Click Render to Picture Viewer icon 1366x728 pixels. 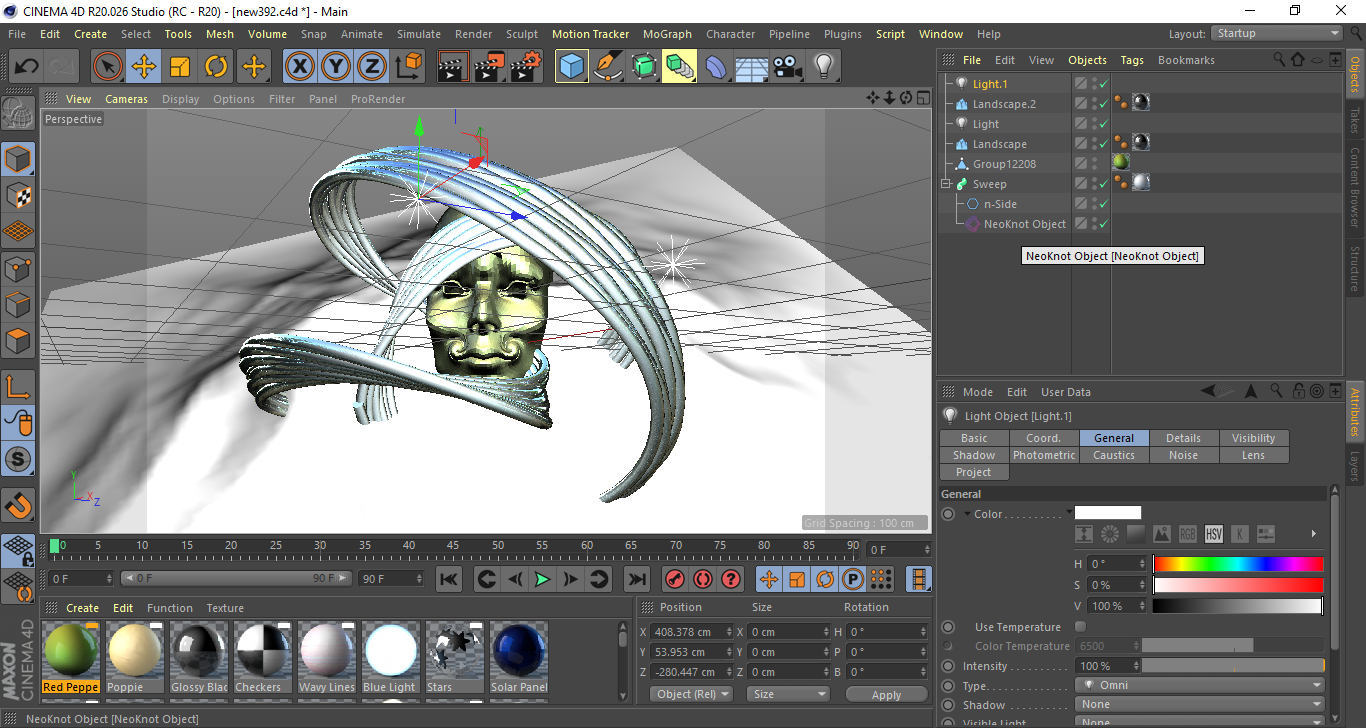(489, 67)
